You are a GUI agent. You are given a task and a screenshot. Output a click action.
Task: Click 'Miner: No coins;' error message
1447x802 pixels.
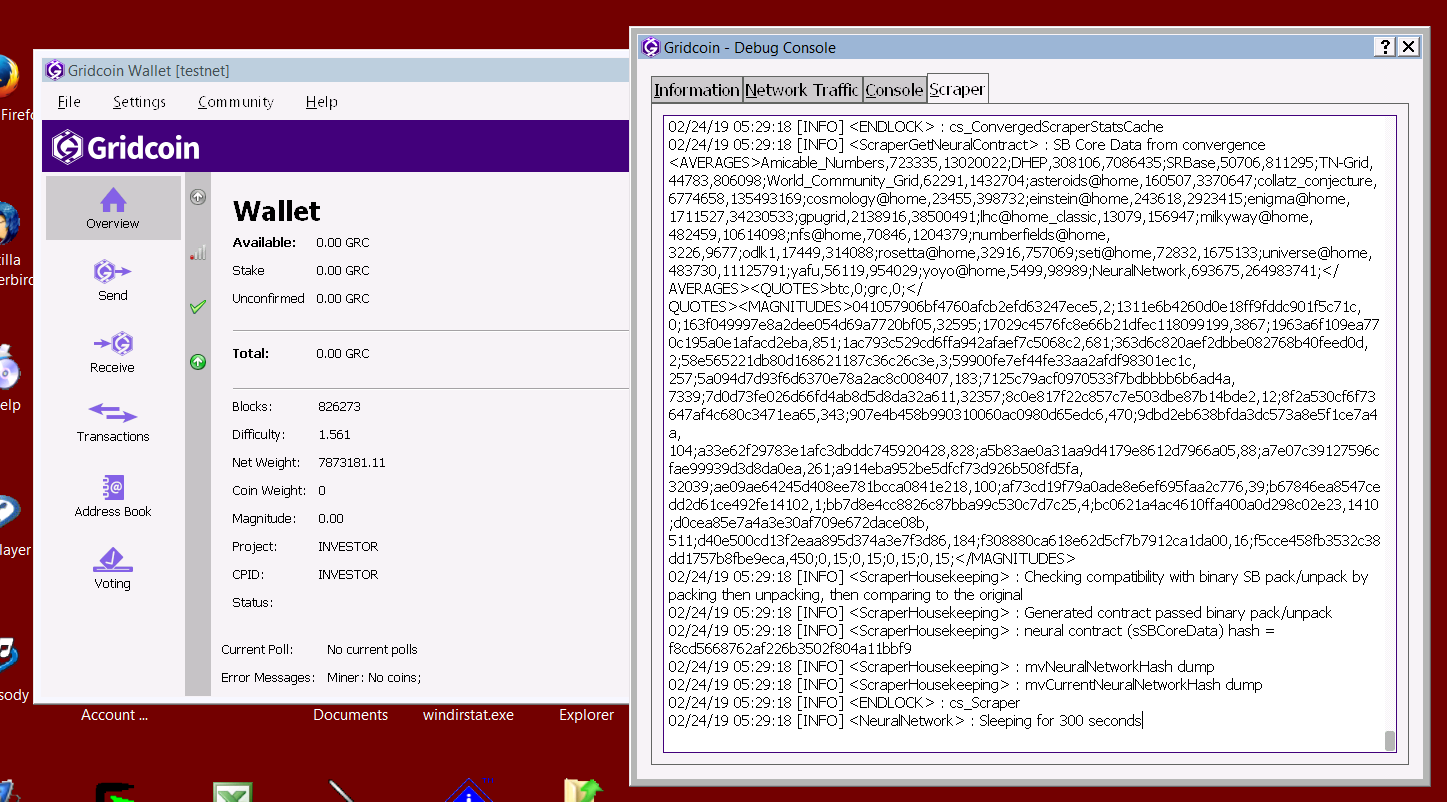pos(374,678)
